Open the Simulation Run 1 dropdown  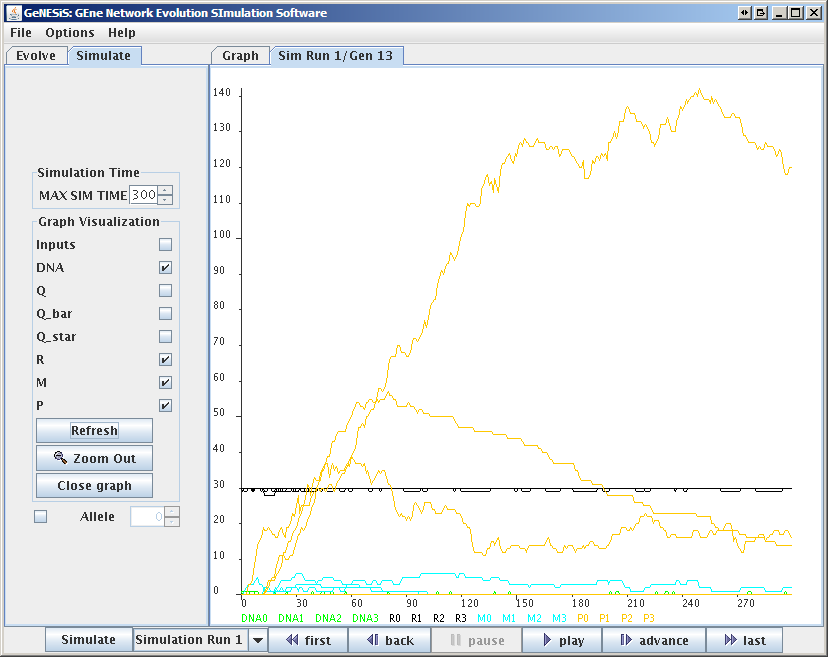pyautogui.click(x=257, y=640)
